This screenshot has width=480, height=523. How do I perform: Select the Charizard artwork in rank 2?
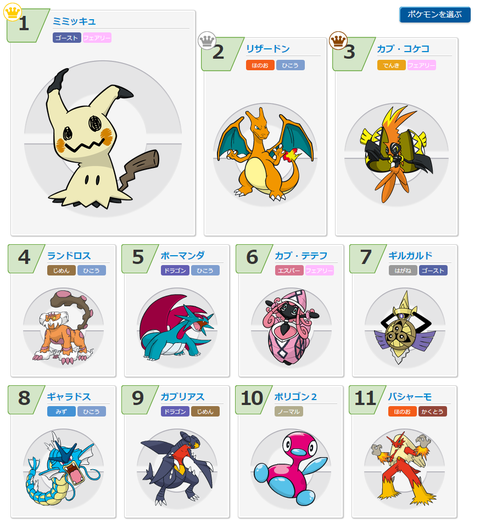265,154
